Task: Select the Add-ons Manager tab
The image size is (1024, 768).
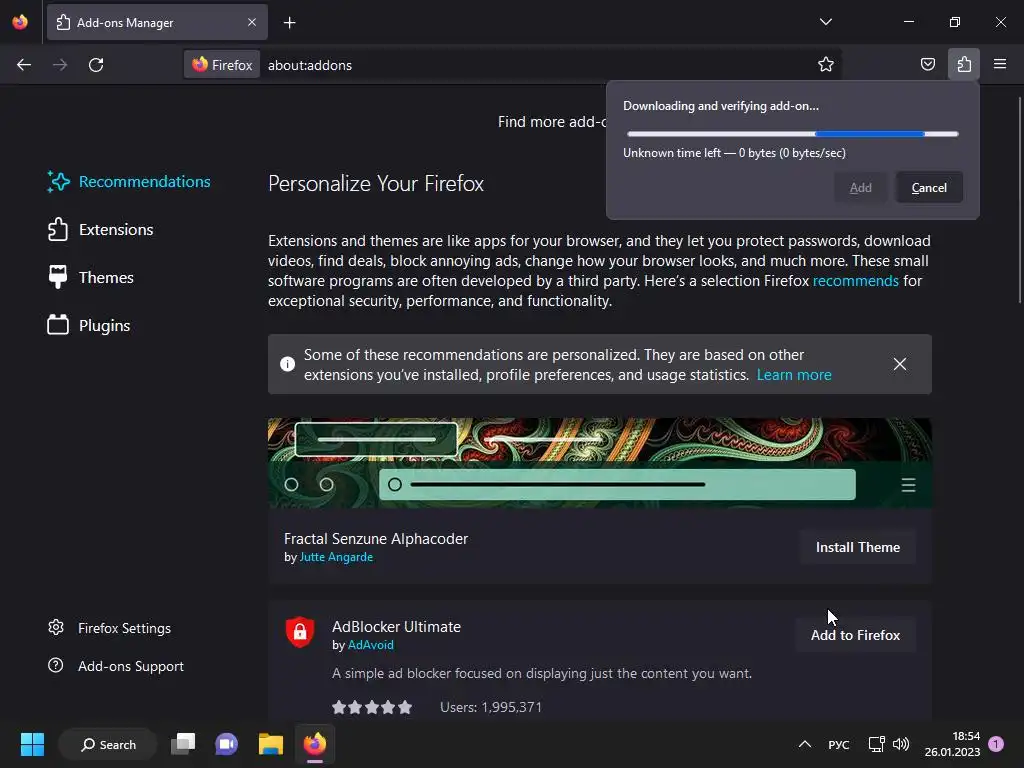Action: [x=157, y=22]
